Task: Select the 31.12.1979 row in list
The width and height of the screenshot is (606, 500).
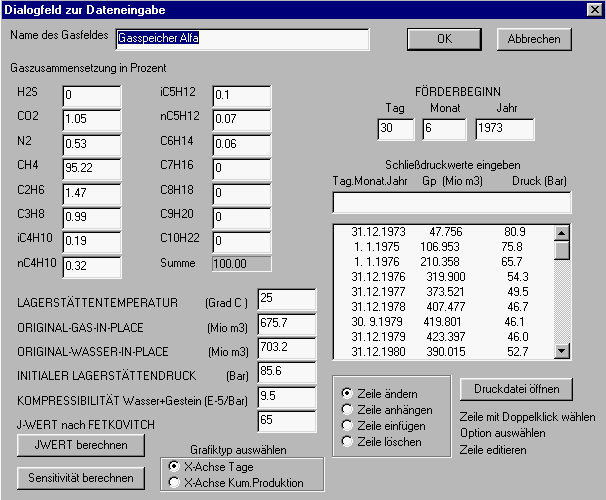Action: (444, 337)
